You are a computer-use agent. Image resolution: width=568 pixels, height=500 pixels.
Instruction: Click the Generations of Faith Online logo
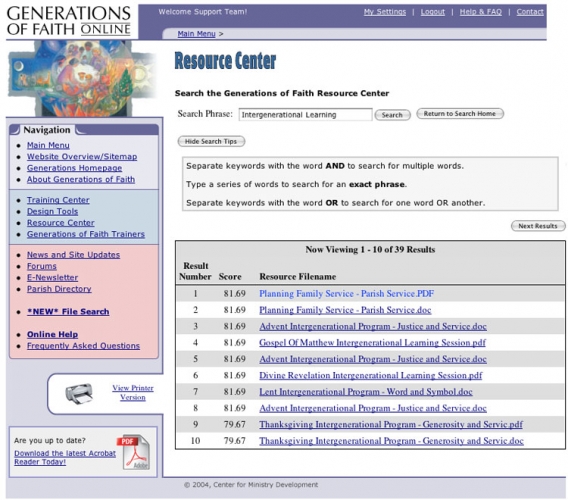pos(69,21)
